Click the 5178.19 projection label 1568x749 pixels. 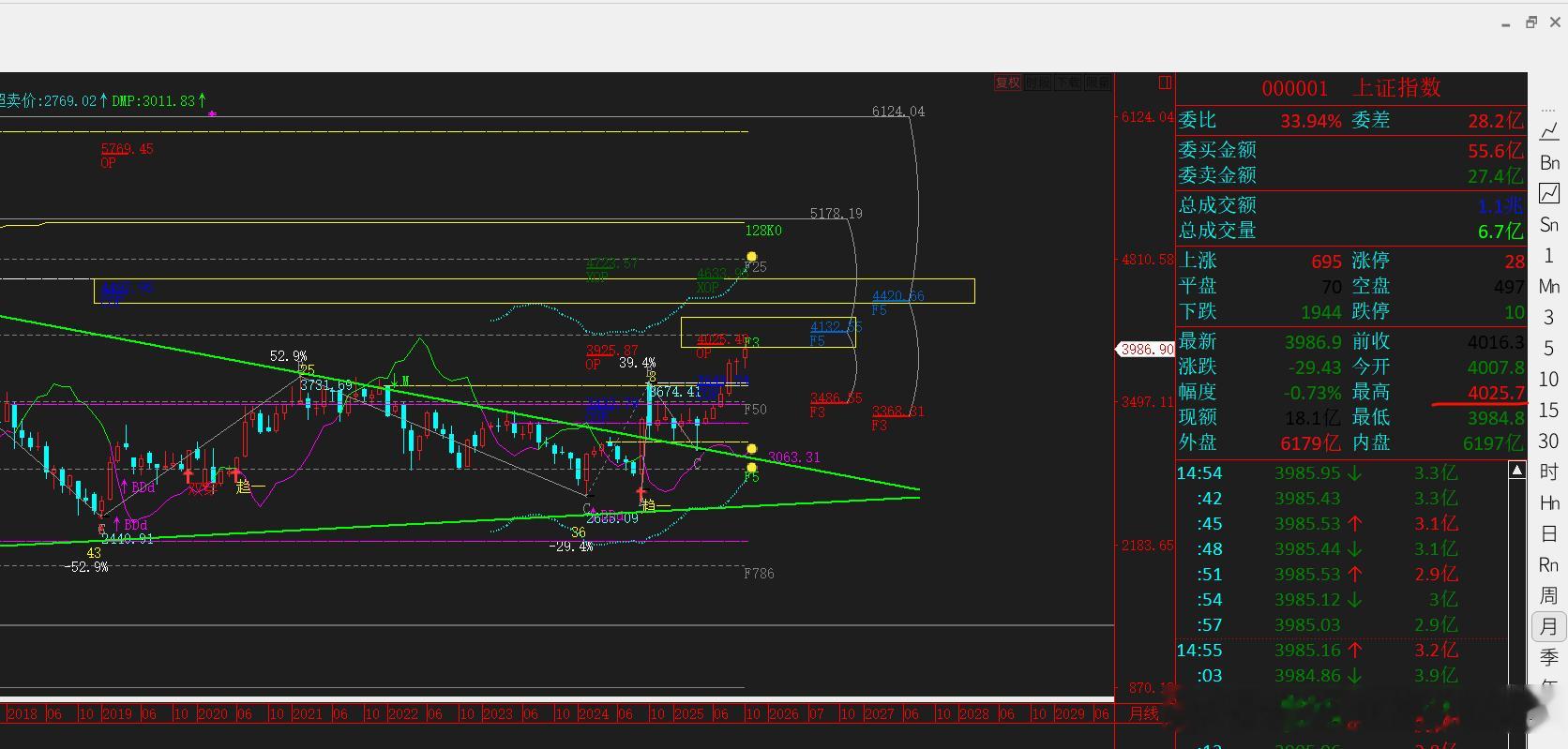click(836, 214)
